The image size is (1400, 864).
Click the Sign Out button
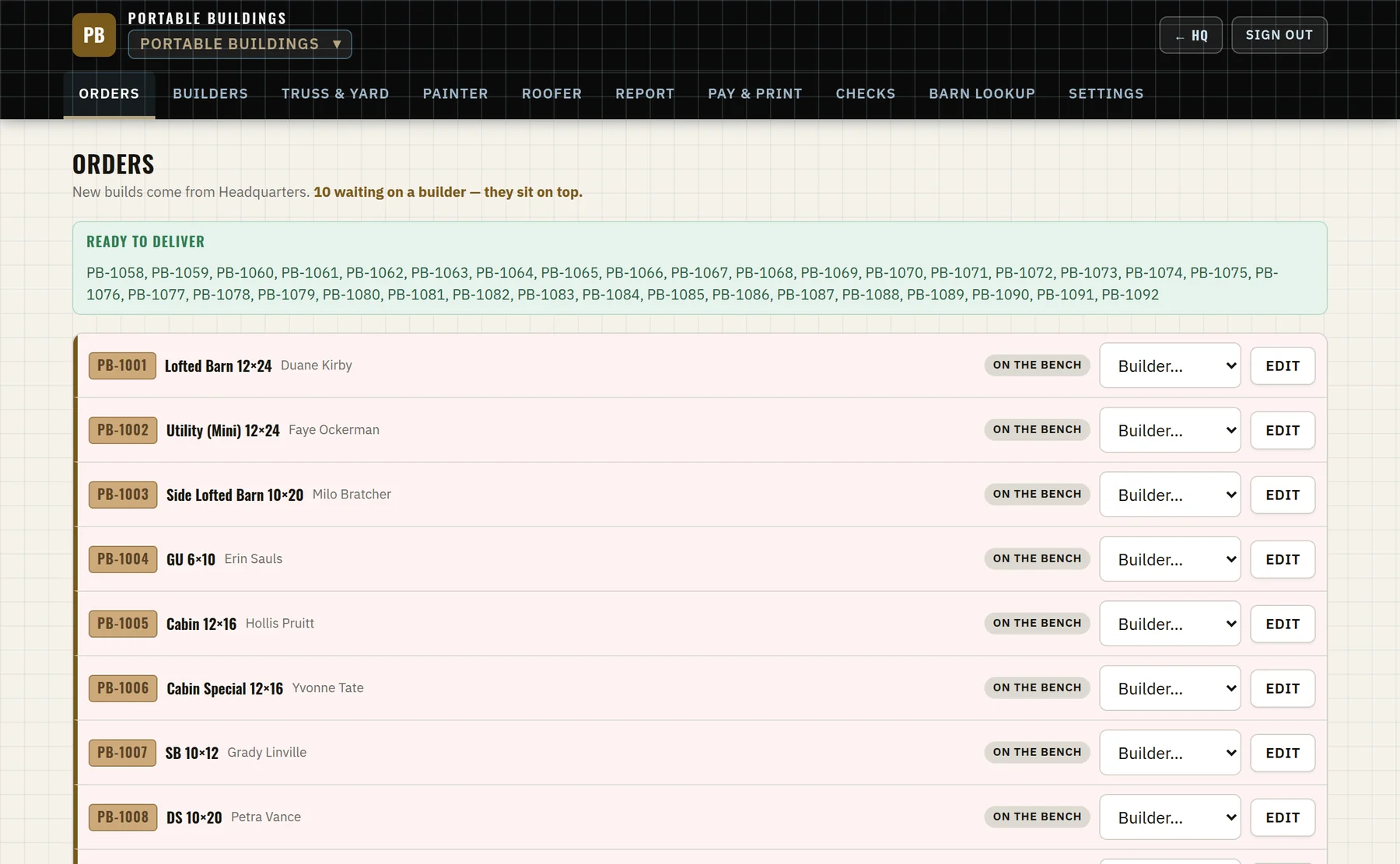coord(1279,35)
